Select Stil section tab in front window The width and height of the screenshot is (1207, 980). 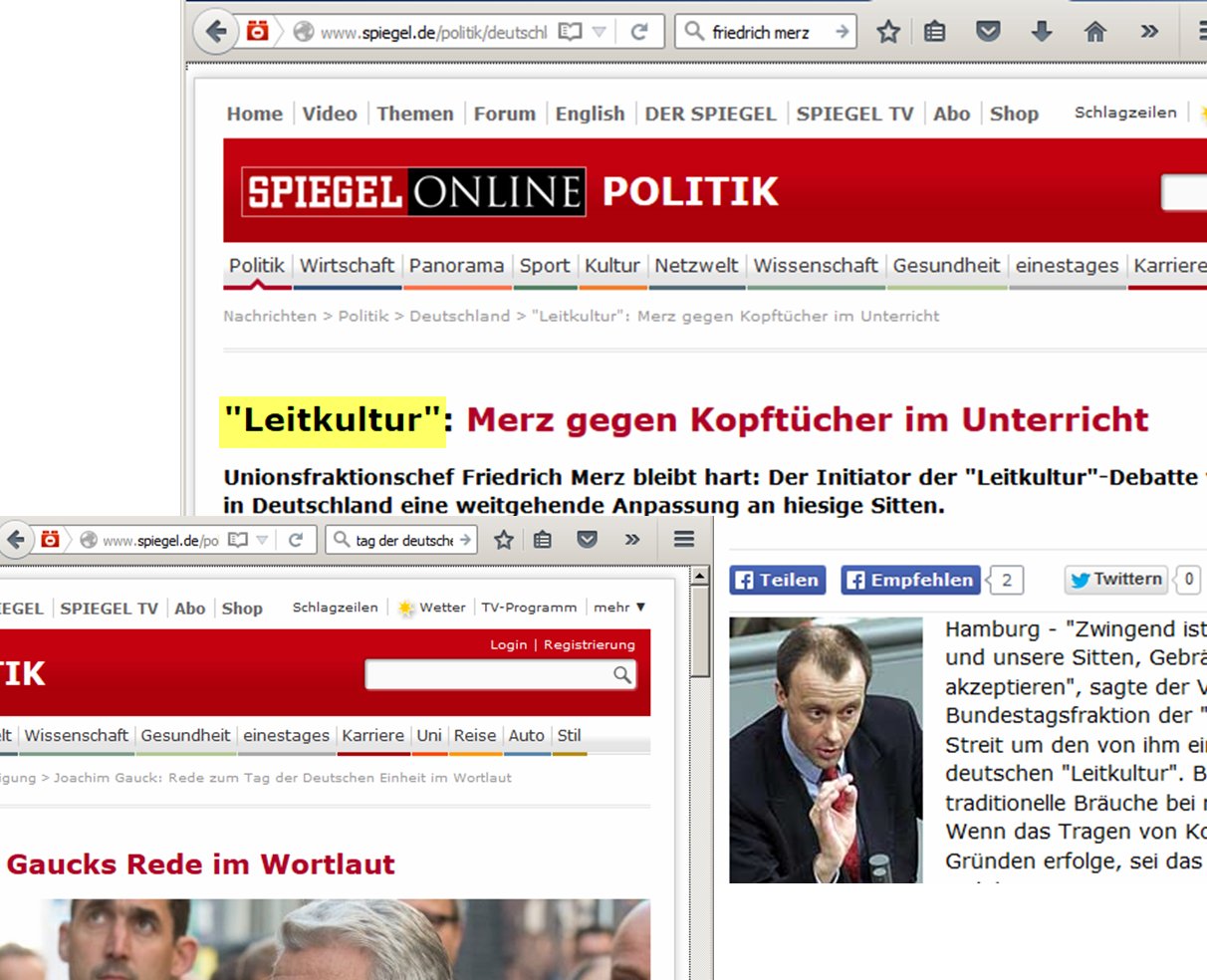tap(569, 735)
